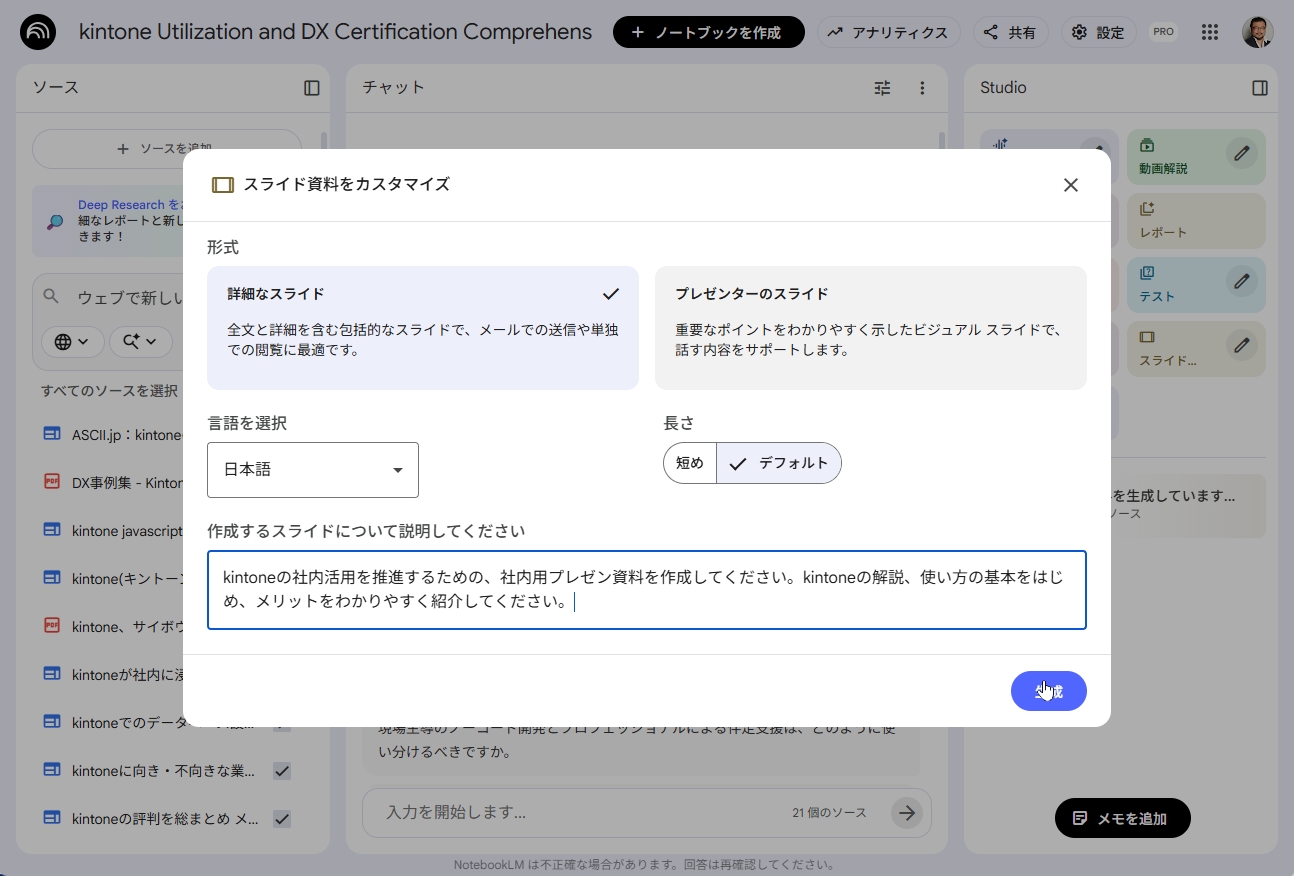The width and height of the screenshot is (1294, 876).
Task: Click the source icon beside kintoneでのデータ
Action: pos(52,721)
